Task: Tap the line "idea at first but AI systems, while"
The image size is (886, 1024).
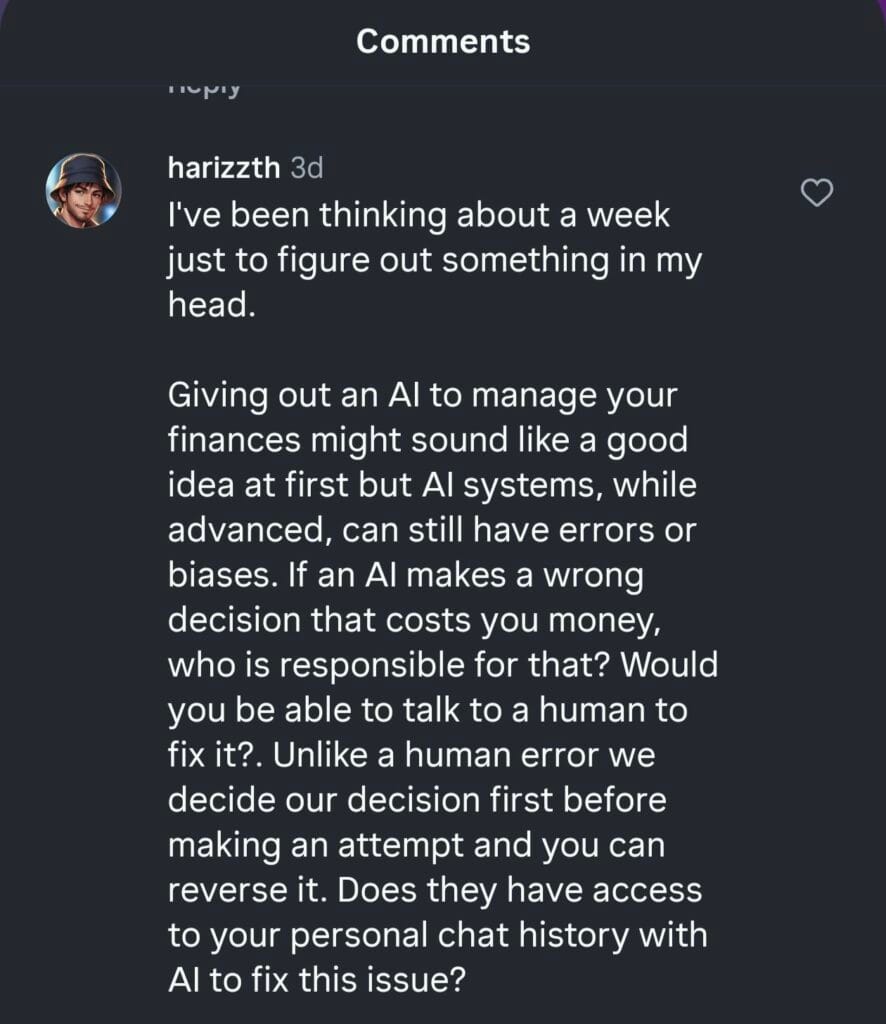Action: [431, 486]
